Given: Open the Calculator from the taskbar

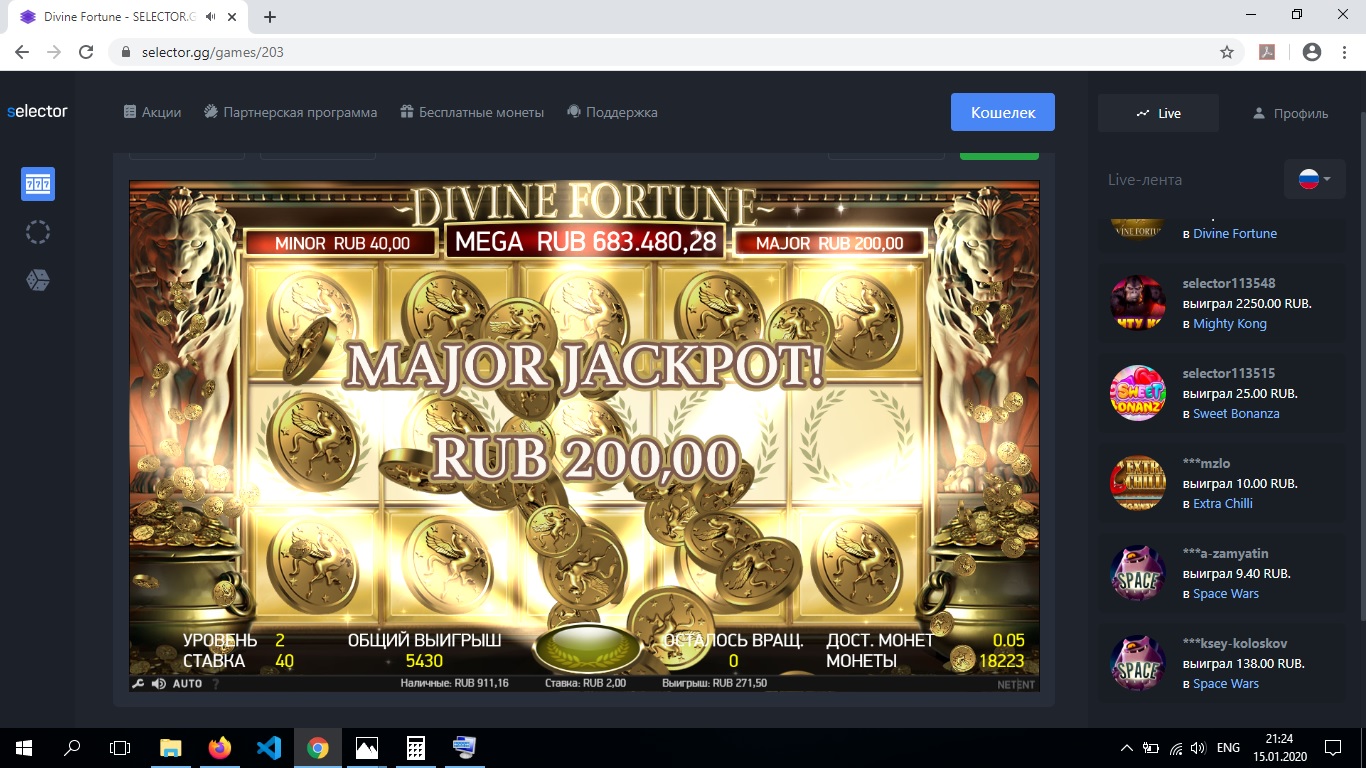Looking at the screenshot, I should point(416,747).
